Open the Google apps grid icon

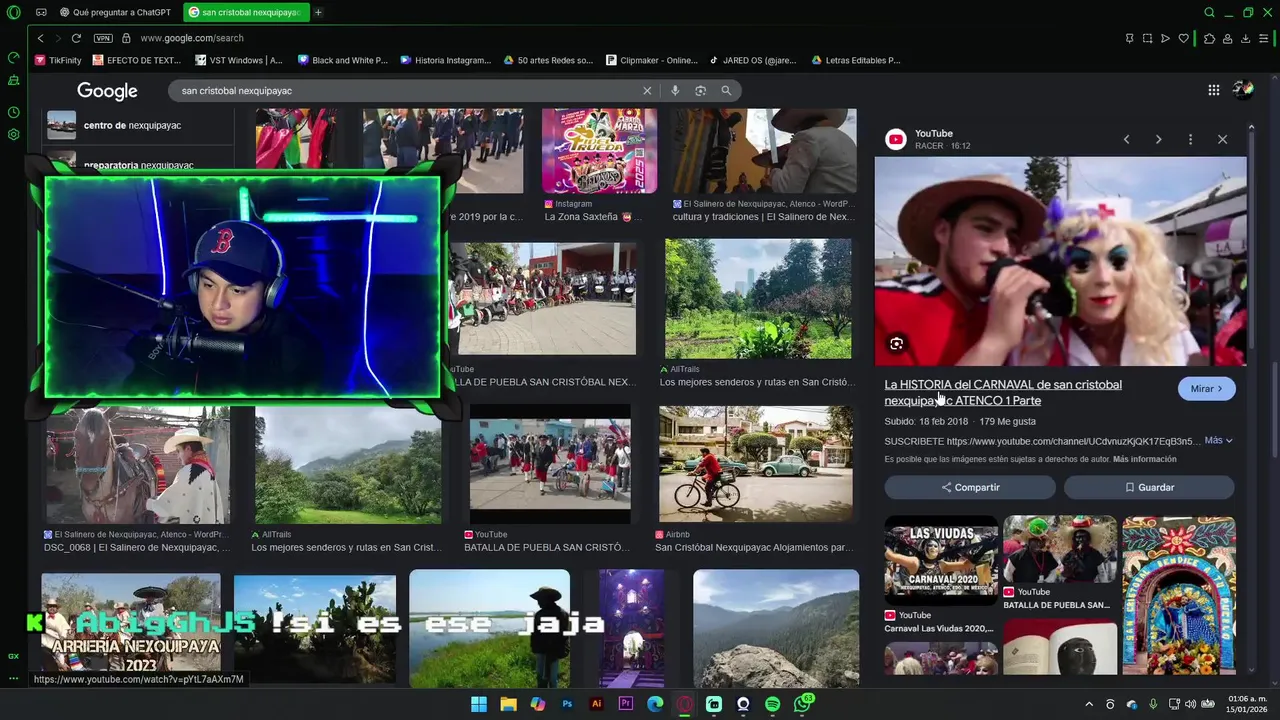[1213, 90]
